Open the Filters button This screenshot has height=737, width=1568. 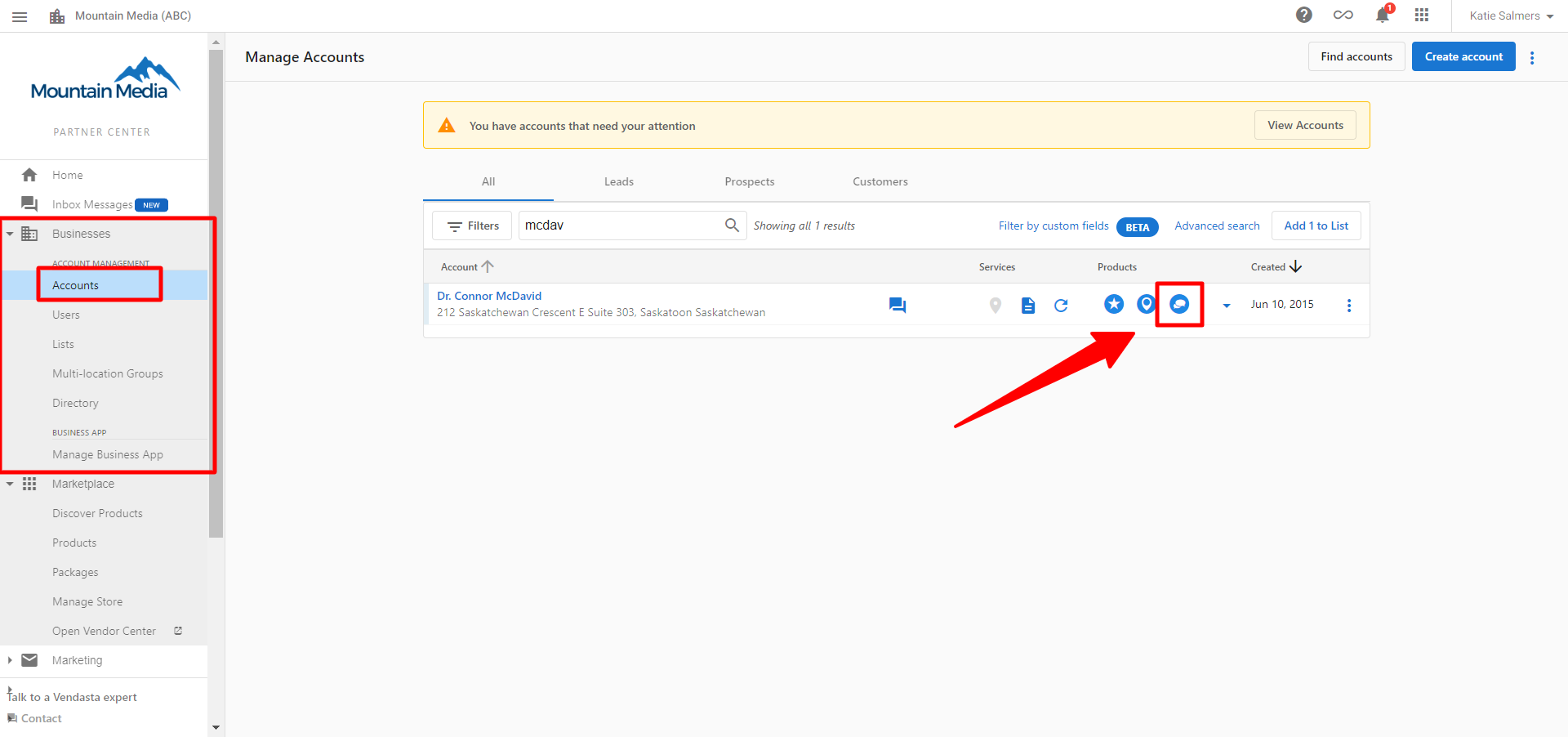[472, 226]
